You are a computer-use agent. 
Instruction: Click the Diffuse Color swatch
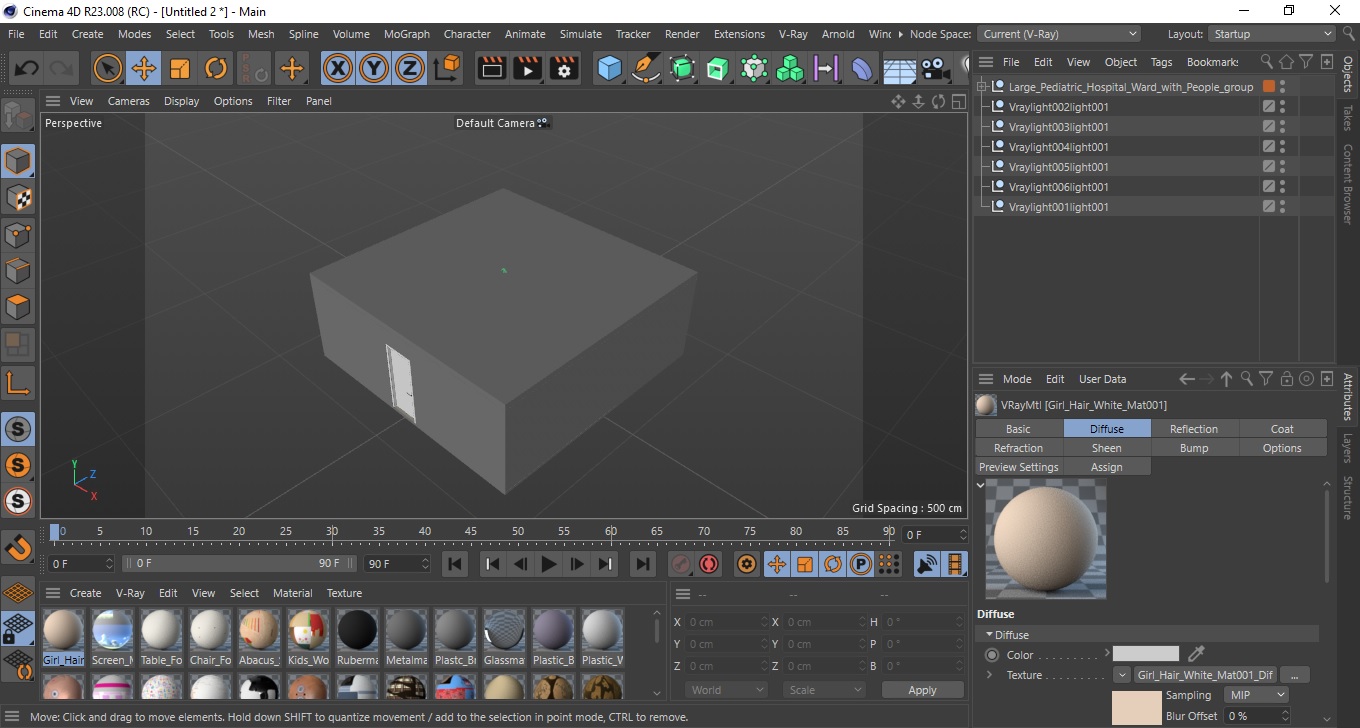pos(1146,654)
